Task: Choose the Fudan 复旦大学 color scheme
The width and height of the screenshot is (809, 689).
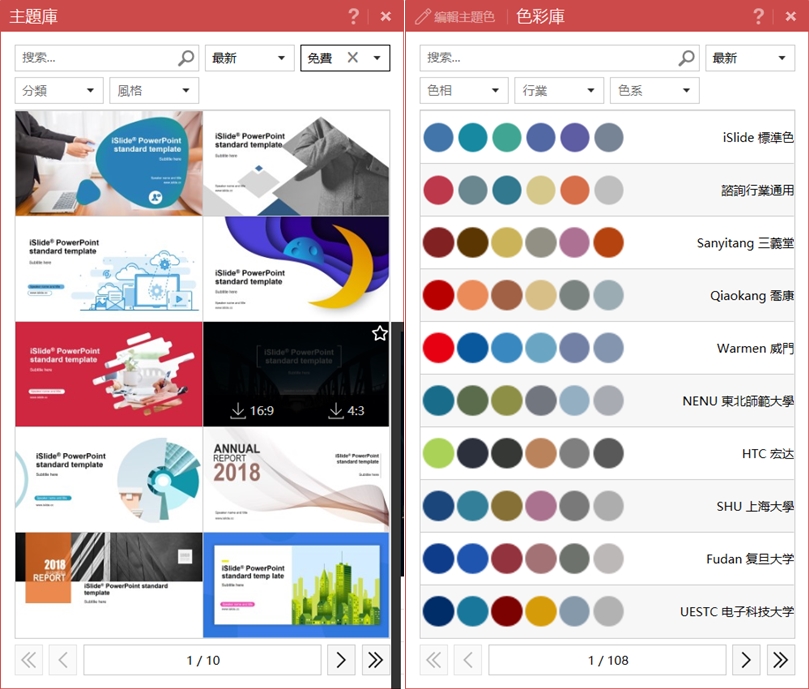Action: [607, 558]
